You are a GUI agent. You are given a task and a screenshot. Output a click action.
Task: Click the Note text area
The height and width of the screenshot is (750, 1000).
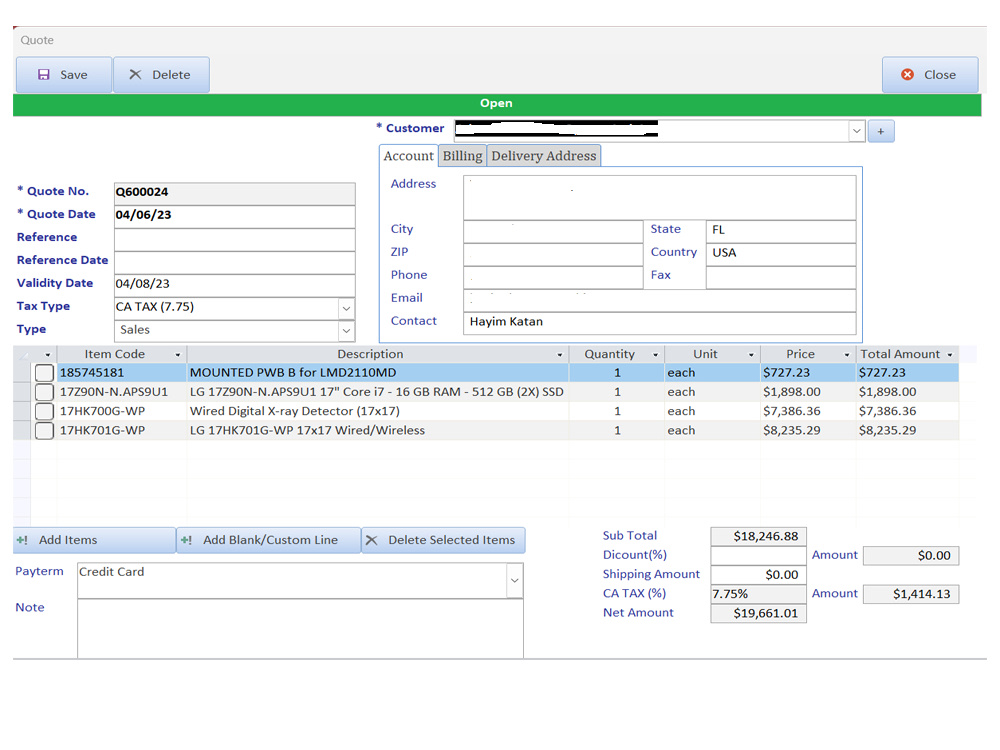tap(300, 629)
